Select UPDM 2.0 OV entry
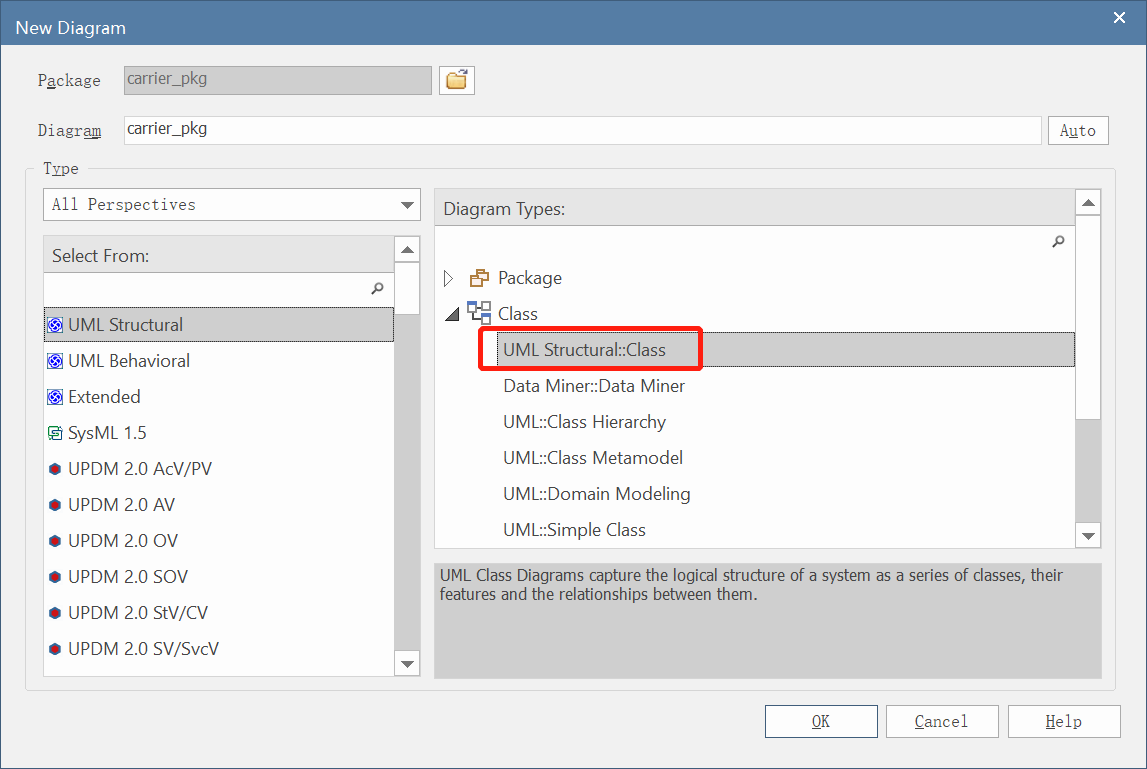This screenshot has height=769, width=1147. click(x=219, y=541)
